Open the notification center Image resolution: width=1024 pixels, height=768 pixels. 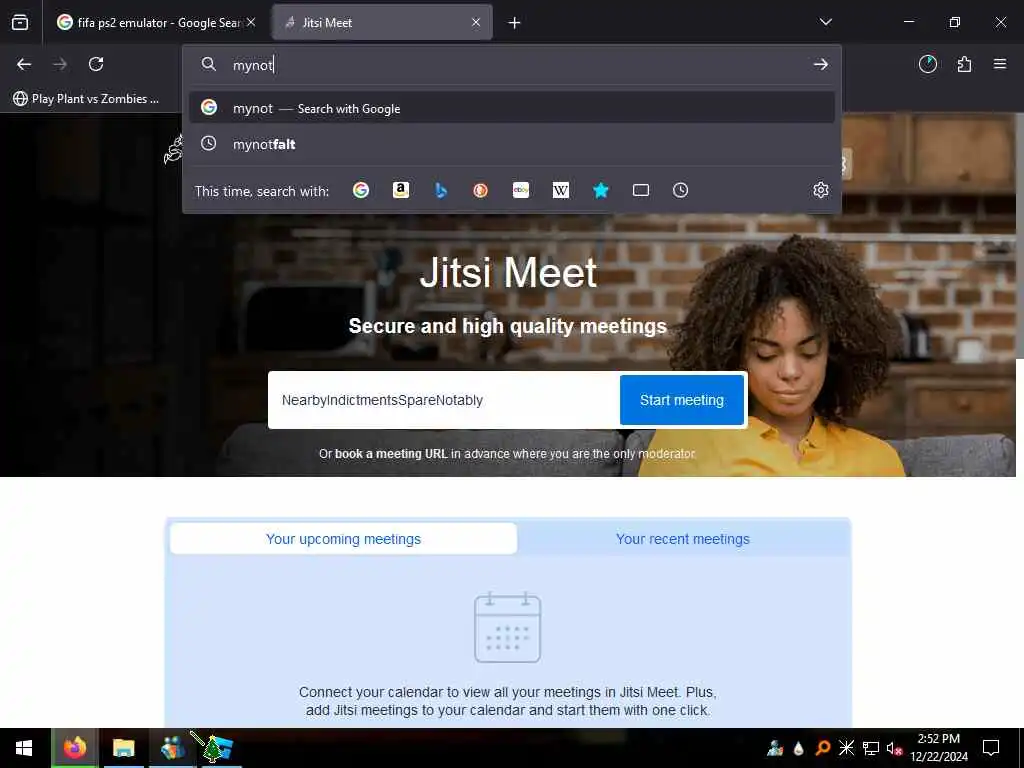pyautogui.click(x=991, y=748)
